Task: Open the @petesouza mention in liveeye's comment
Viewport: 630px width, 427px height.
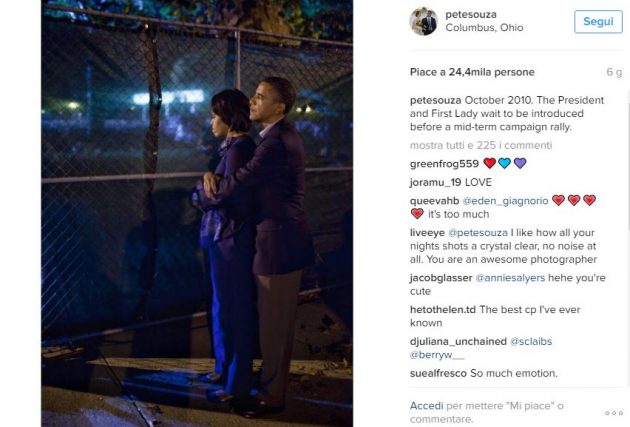Action: click(478, 233)
